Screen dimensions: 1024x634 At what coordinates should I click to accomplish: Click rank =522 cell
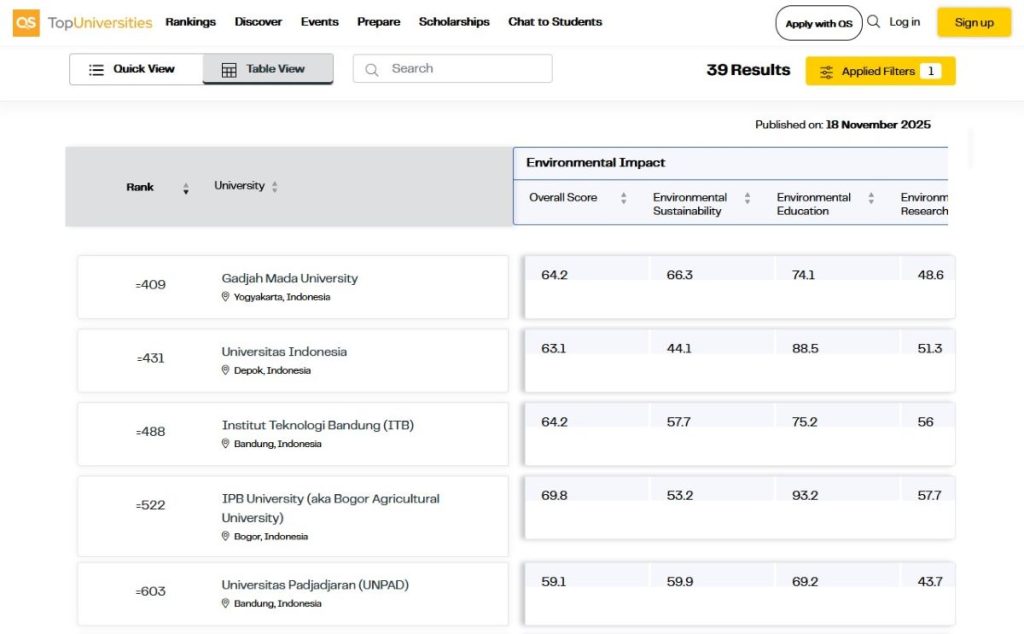coord(150,505)
